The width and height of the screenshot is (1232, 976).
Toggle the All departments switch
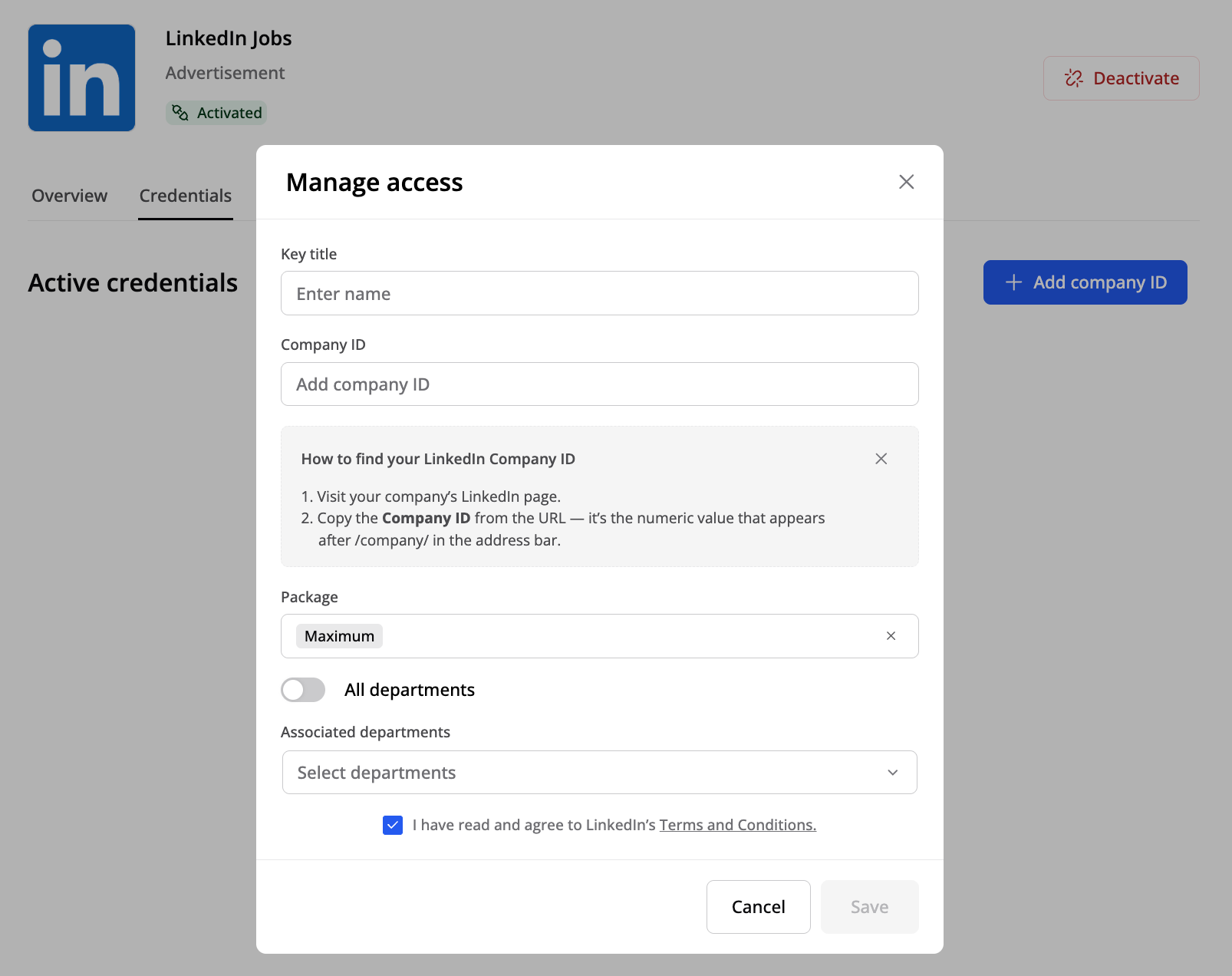click(x=303, y=690)
